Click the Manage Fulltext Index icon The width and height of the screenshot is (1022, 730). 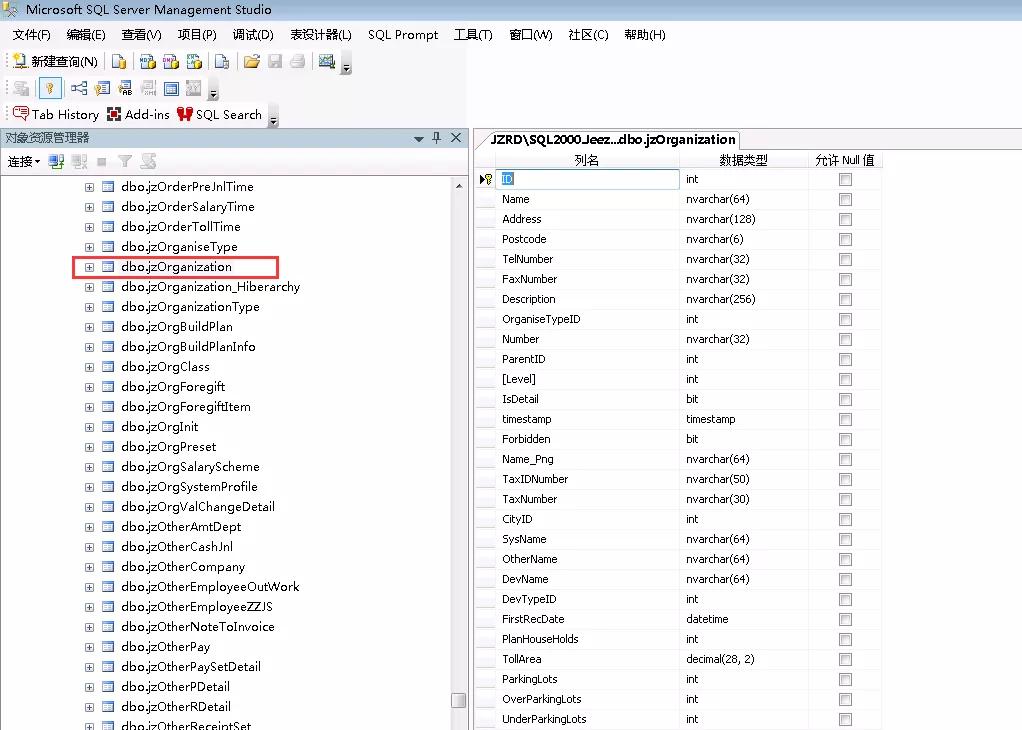[125, 88]
